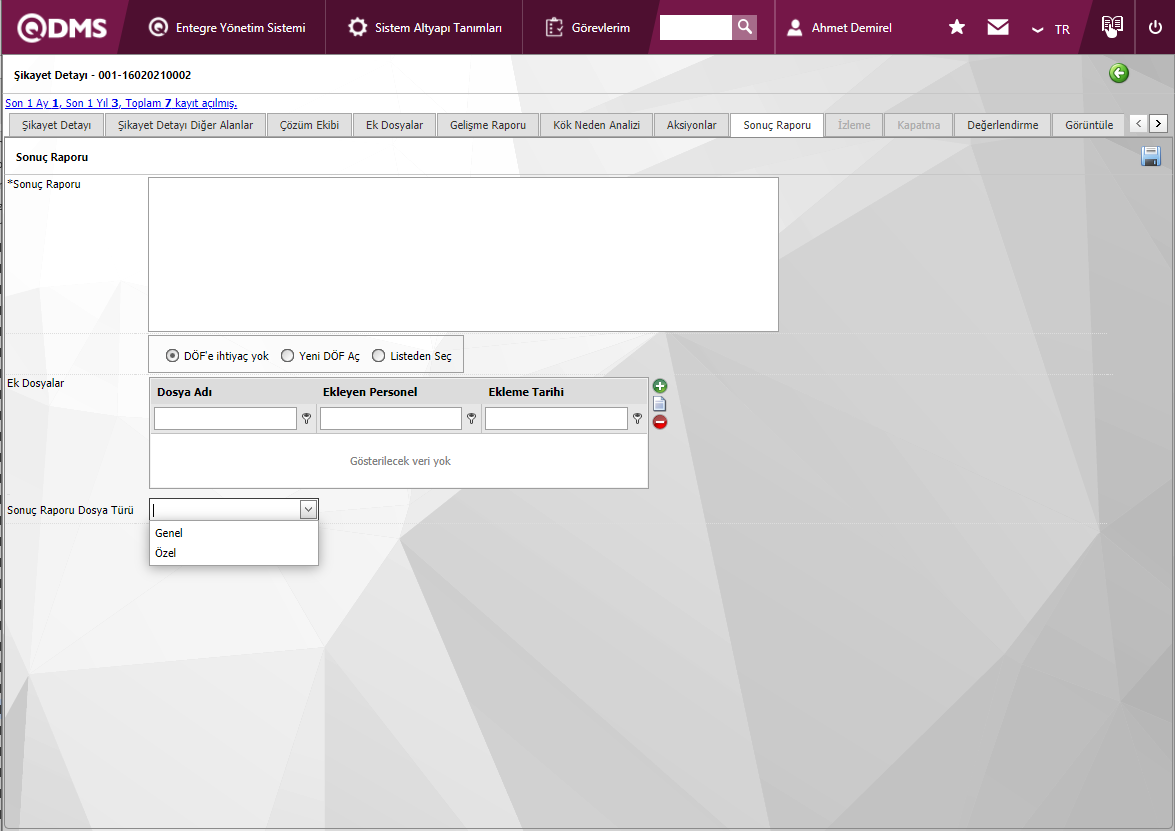This screenshot has width=1175, height=831.
Task: Switch to the Şikayet Detayı tab
Action: pos(56,125)
